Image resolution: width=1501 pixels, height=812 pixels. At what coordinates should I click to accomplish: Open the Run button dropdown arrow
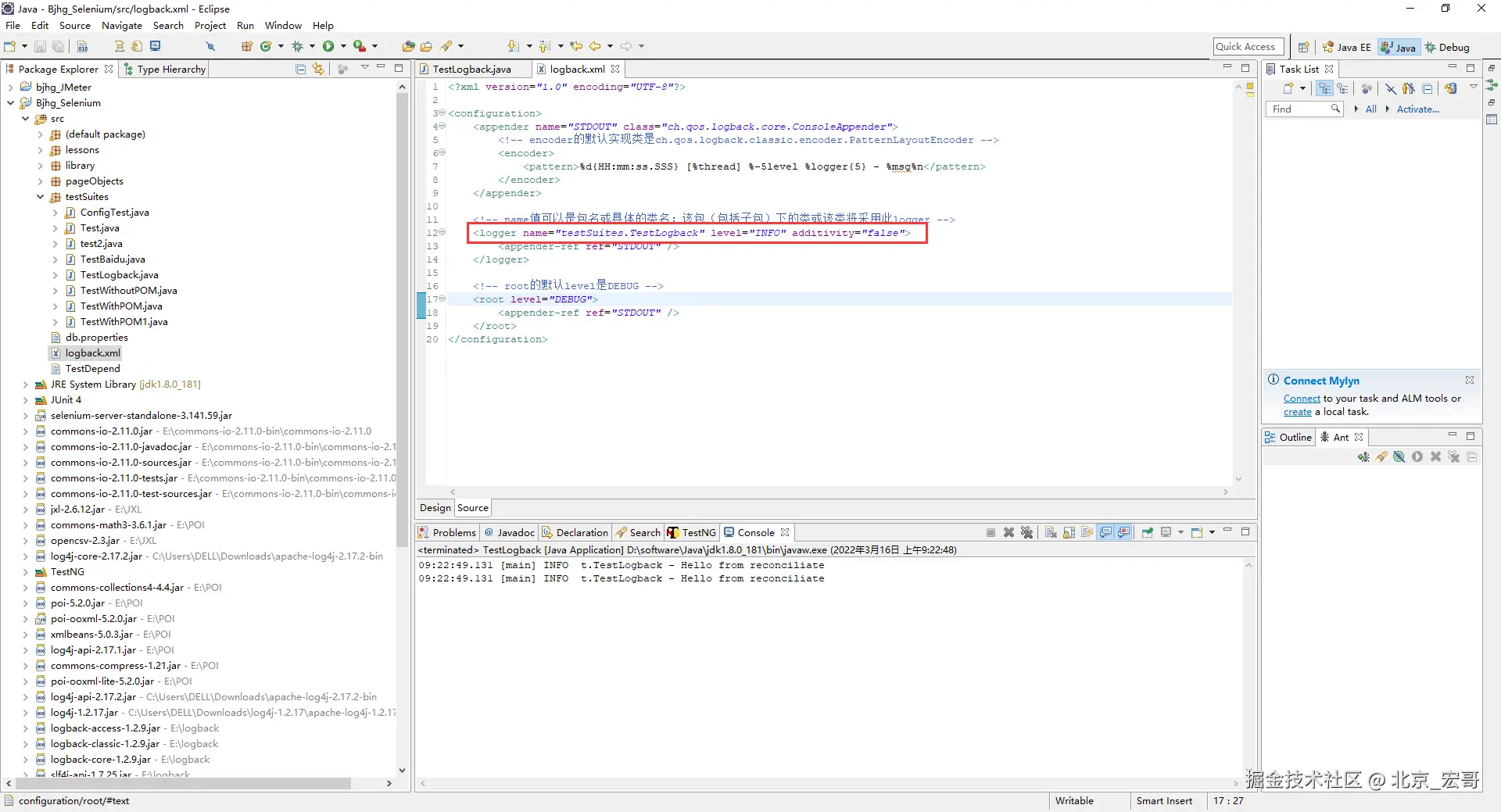(343, 47)
